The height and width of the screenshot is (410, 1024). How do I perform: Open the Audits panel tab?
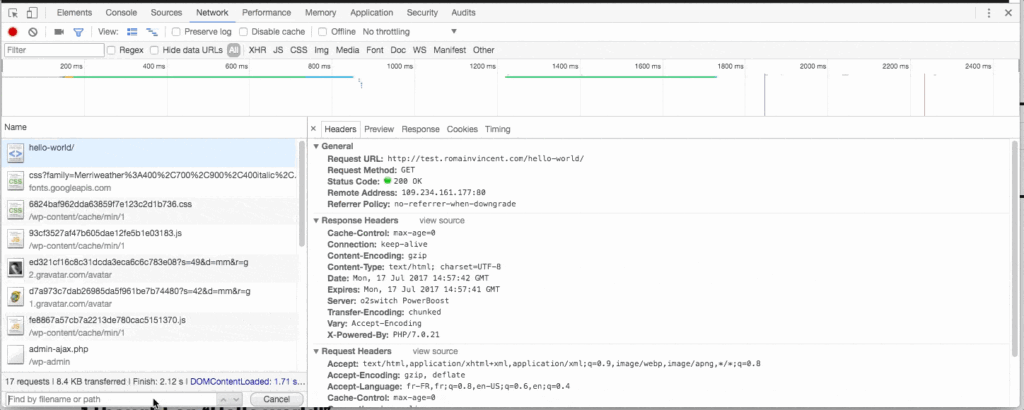463,12
